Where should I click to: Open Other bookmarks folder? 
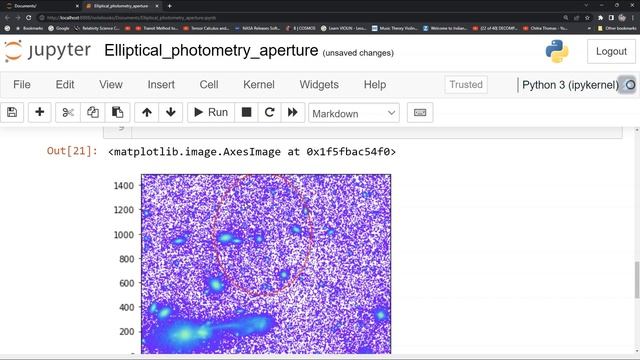(x=616, y=29)
